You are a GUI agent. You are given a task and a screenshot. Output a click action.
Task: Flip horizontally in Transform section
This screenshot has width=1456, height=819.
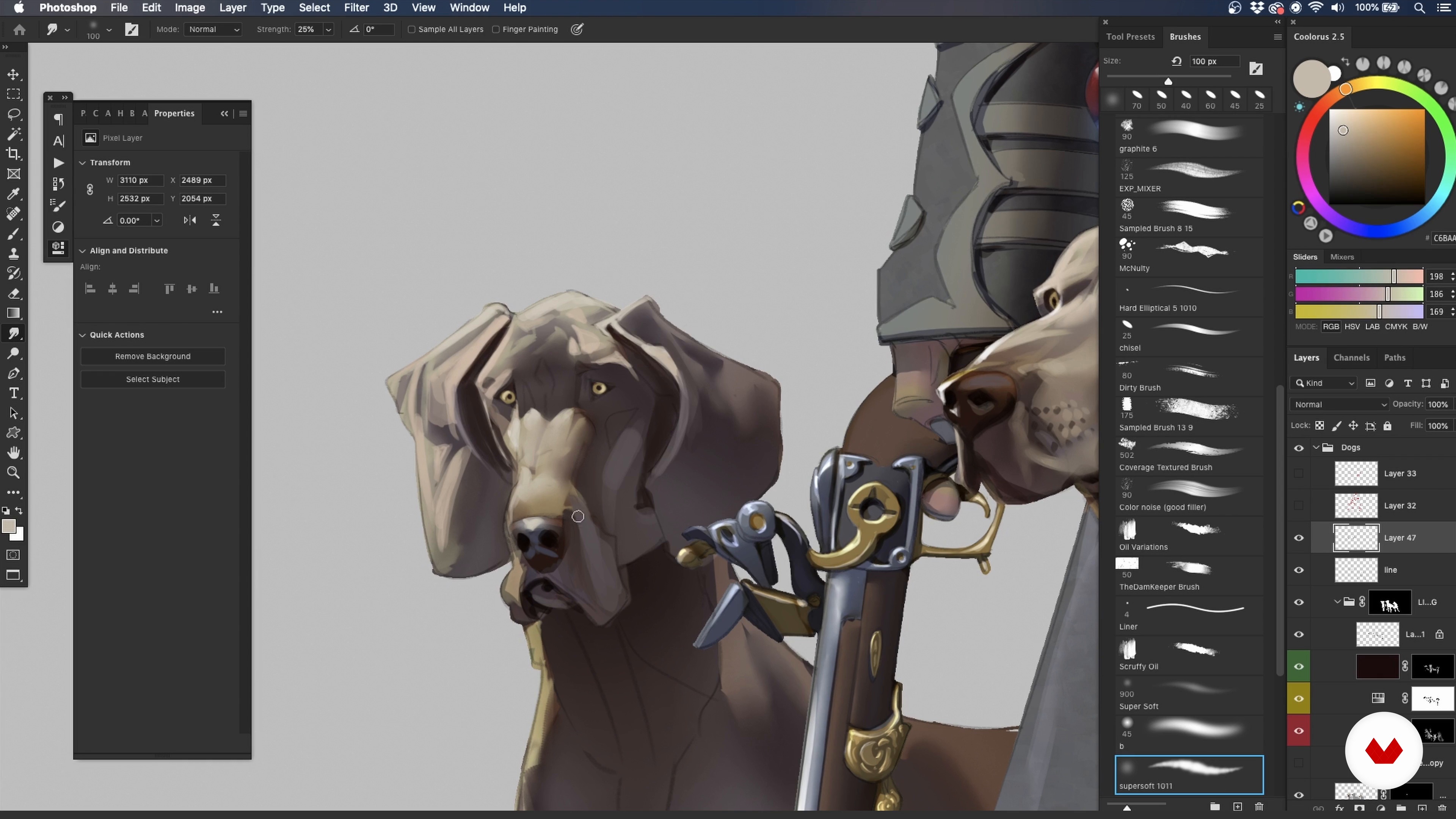[190, 220]
